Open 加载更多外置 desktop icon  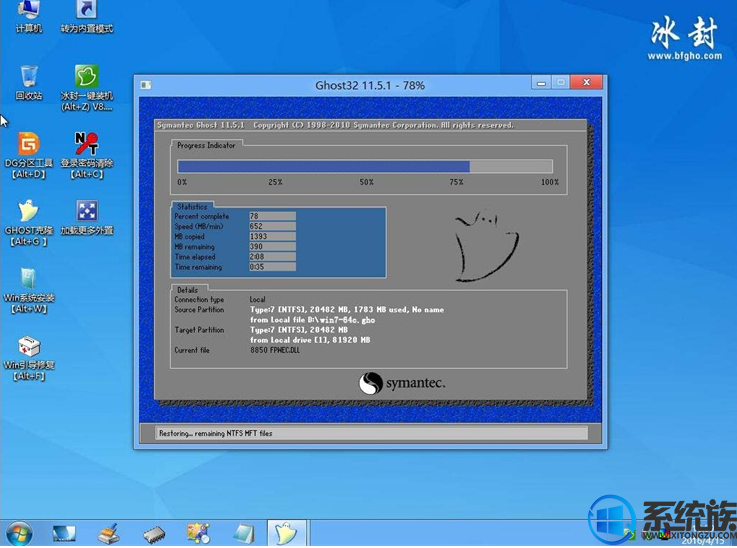[x=86, y=218]
